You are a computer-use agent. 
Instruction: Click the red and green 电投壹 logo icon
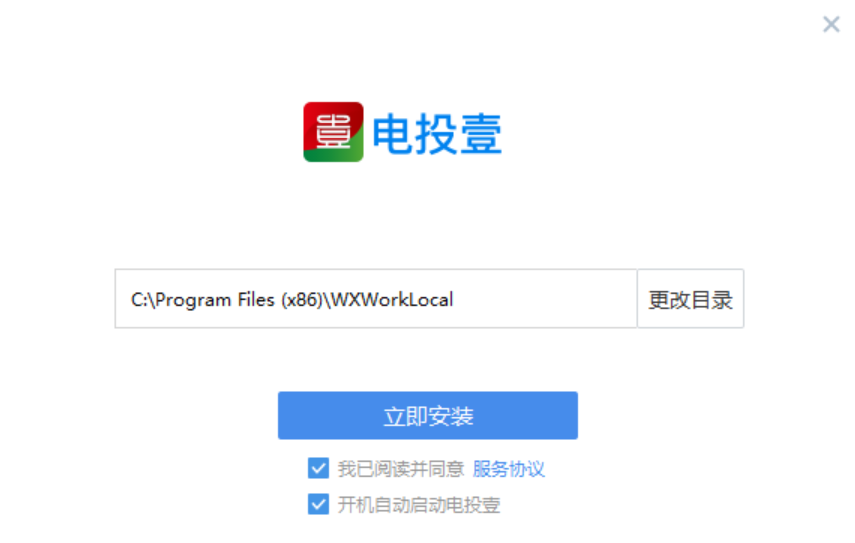pyautogui.click(x=333, y=132)
